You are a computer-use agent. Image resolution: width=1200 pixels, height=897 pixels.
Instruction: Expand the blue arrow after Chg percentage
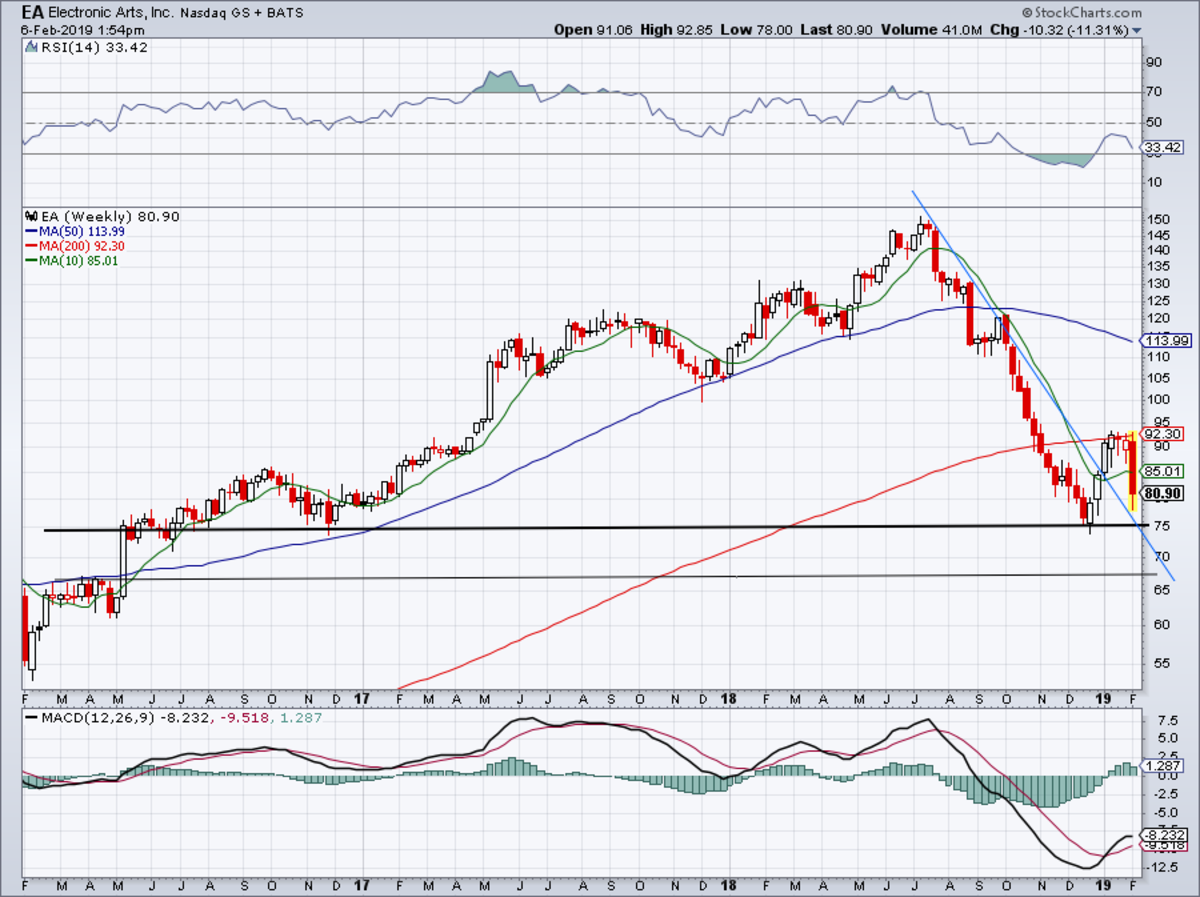1136,31
